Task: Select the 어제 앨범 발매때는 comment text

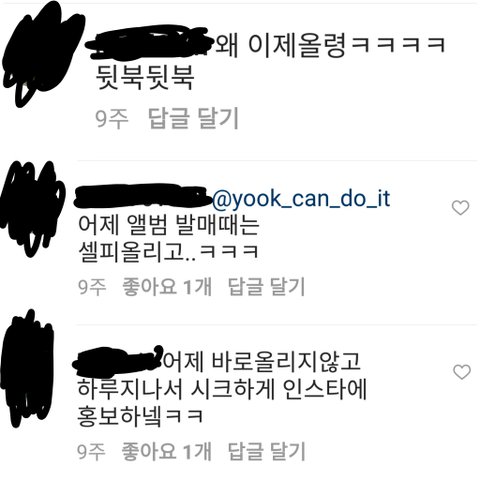Action: click(x=169, y=238)
